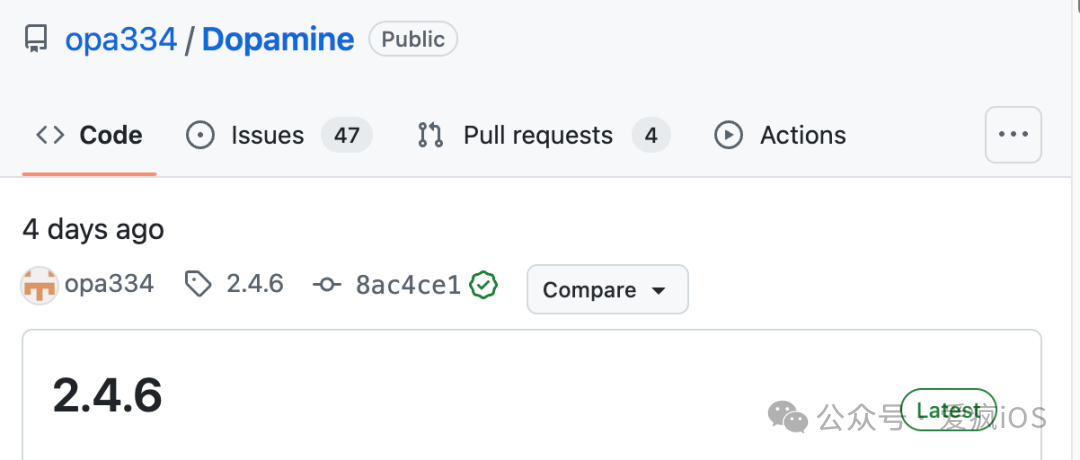Click the Issues count badge showing 47
The image size is (1080, 460).
(346, 135)
